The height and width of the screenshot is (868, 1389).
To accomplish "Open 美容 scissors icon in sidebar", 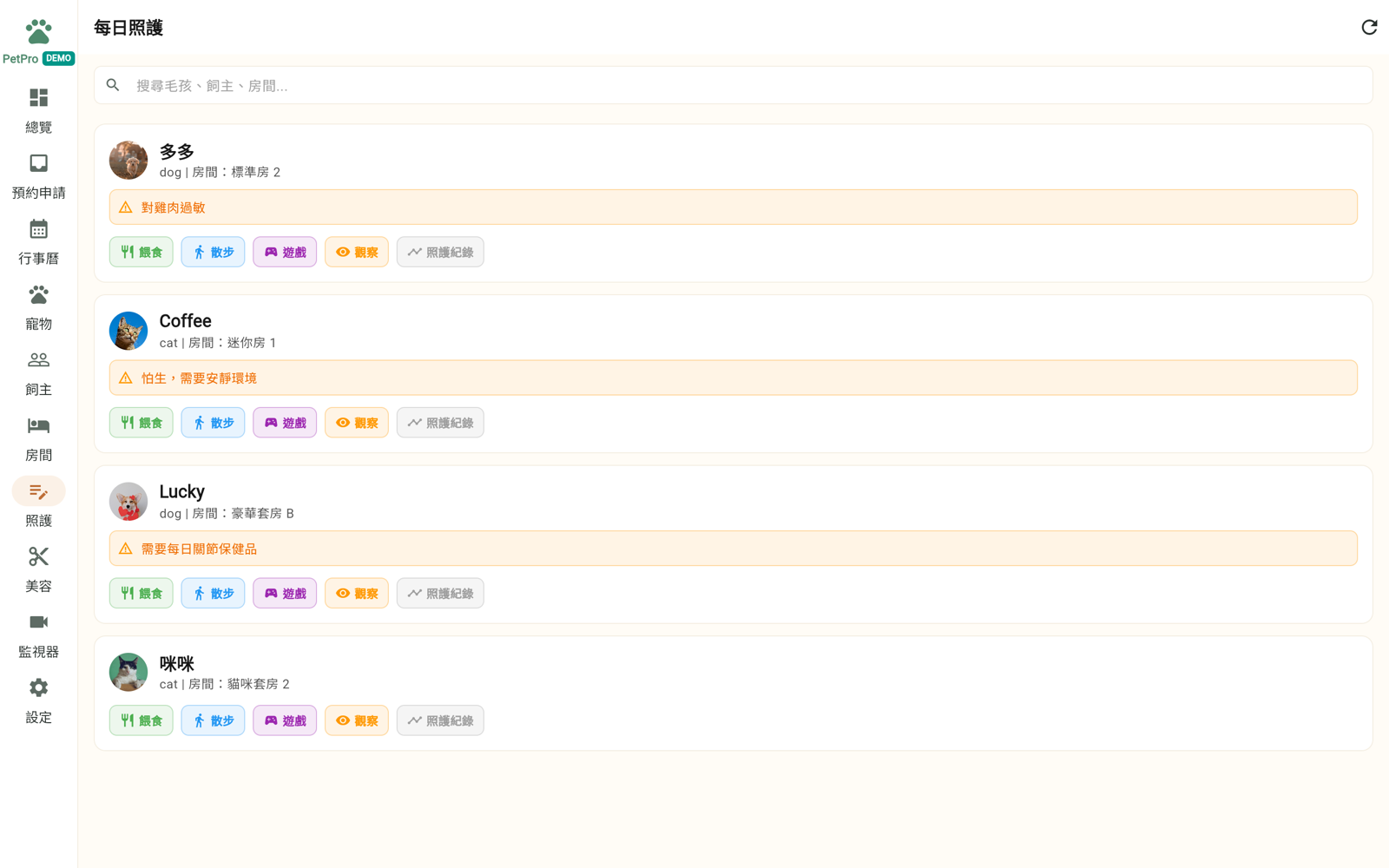I will pos(38,556).
